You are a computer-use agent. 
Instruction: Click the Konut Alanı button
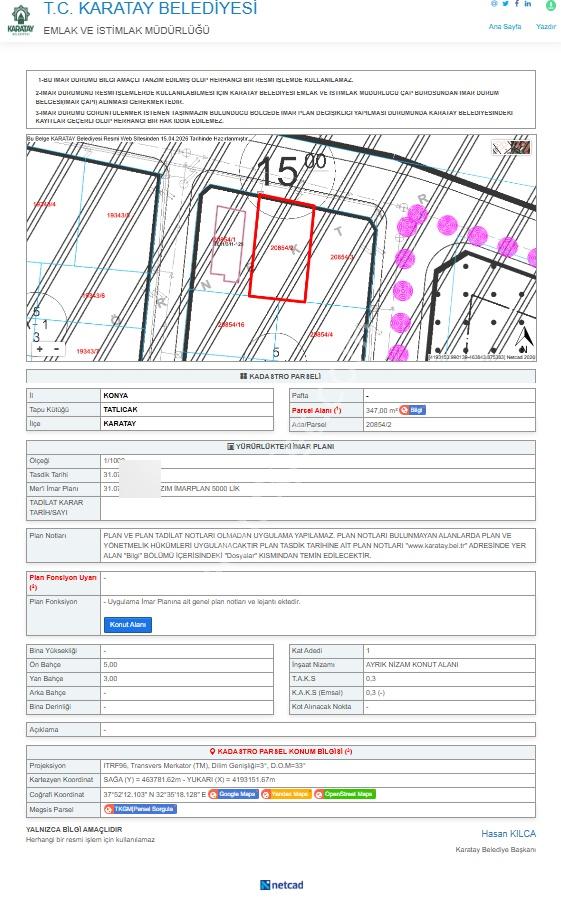[128, 625]
